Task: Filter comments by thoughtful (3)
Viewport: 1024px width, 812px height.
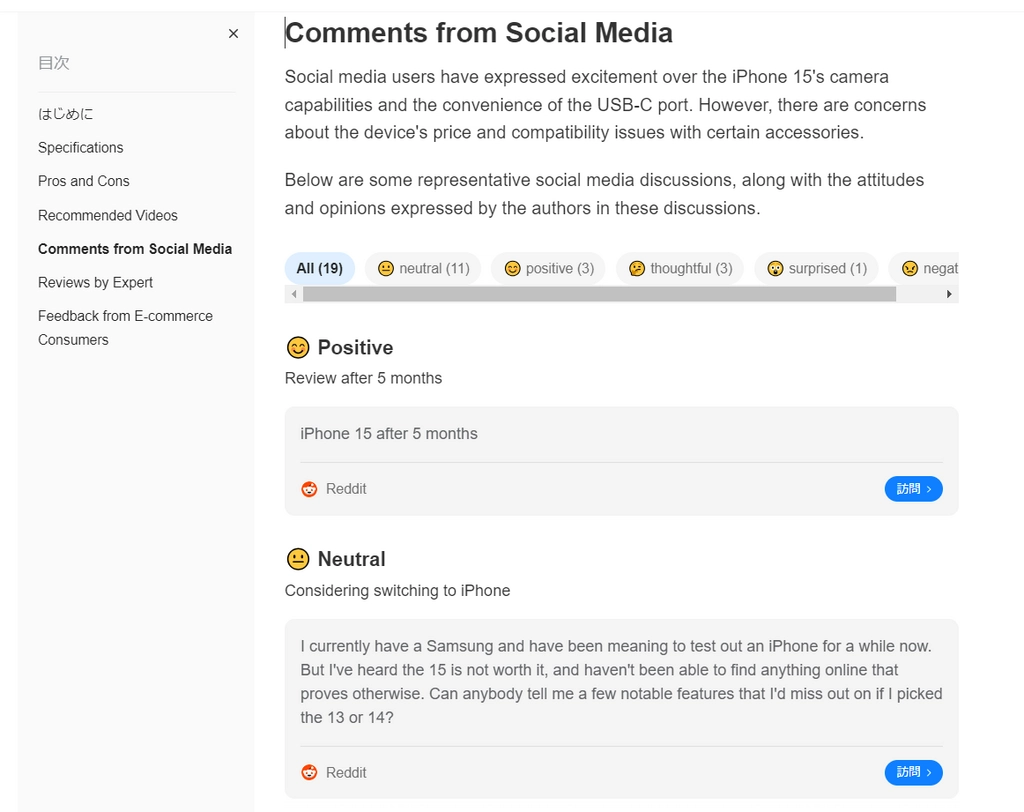Action: click(x=680, y=268)
